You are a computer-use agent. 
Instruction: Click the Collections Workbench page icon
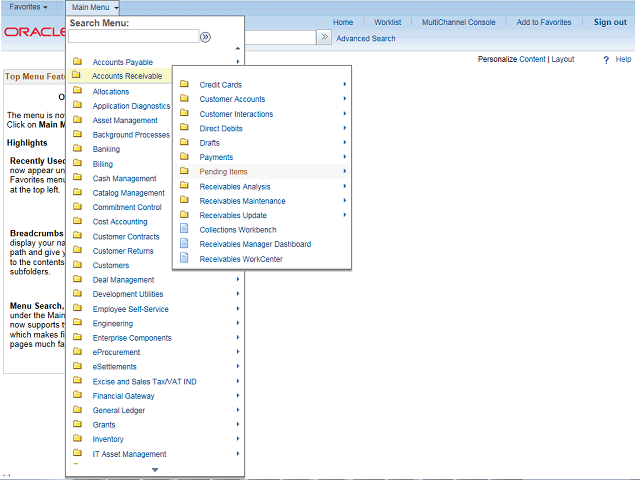click(x=184, y=230)
